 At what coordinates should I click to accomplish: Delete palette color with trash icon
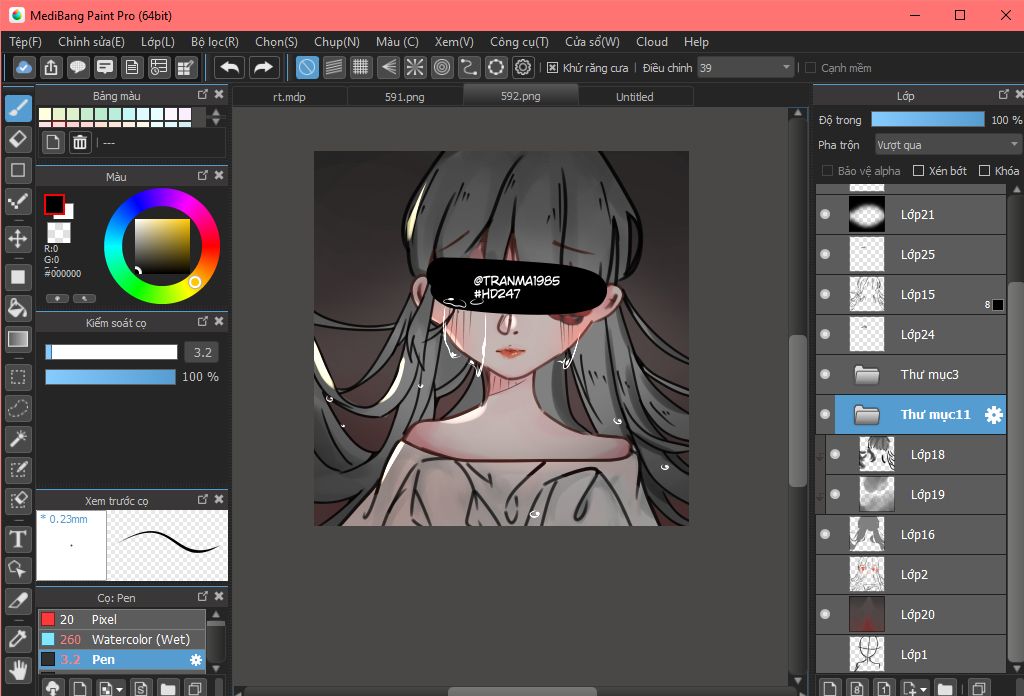(x=80, y=142)
